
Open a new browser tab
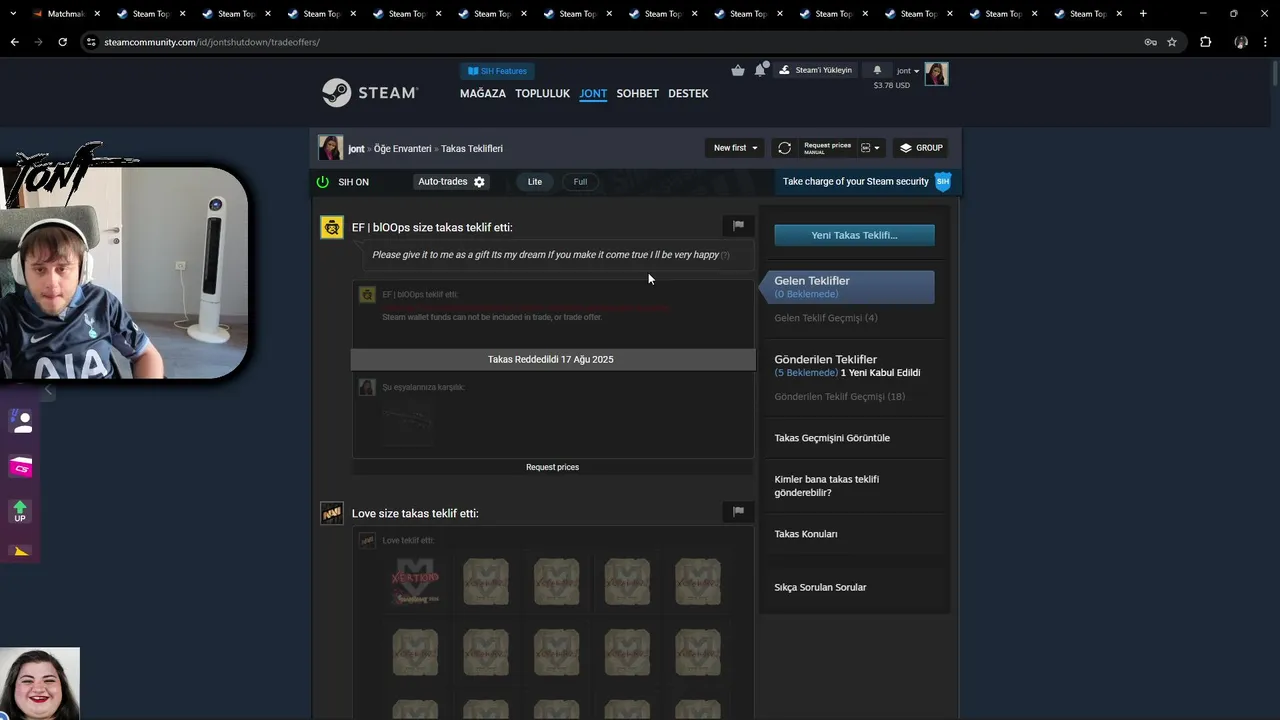click(1143, 14)
